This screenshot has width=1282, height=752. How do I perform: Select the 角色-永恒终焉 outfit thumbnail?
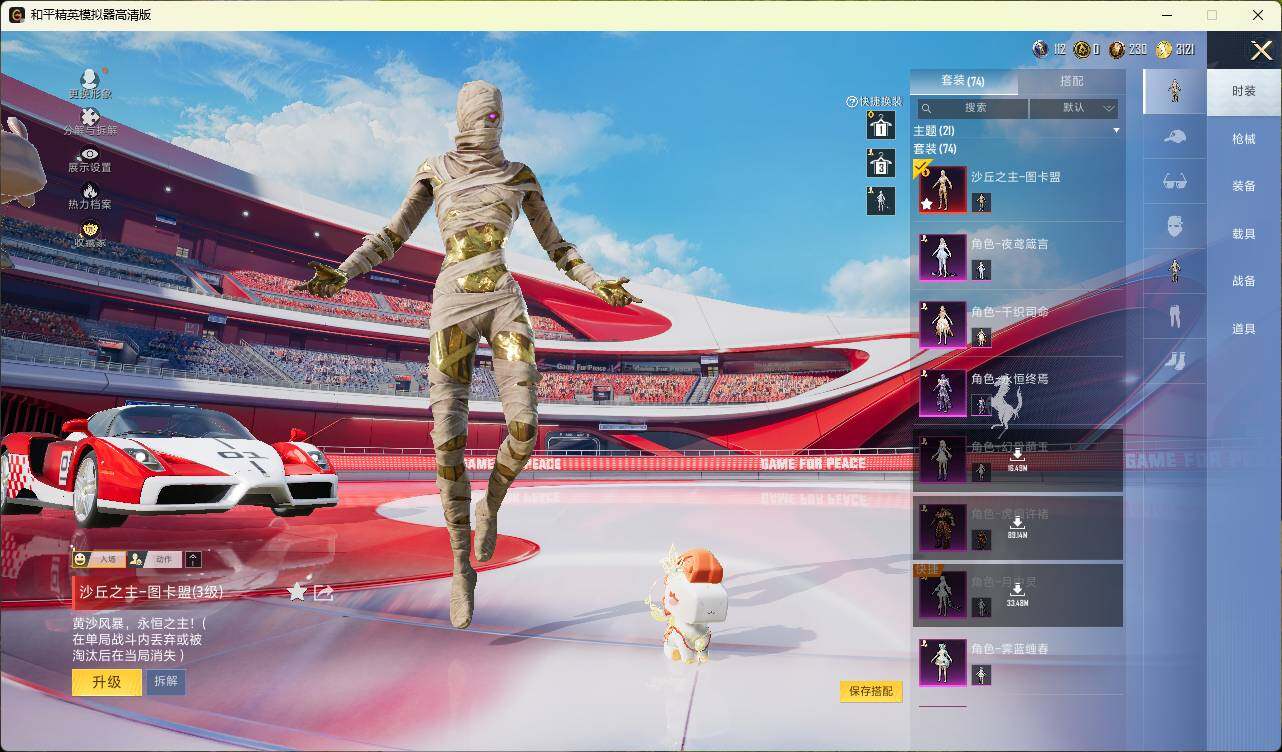943,392
